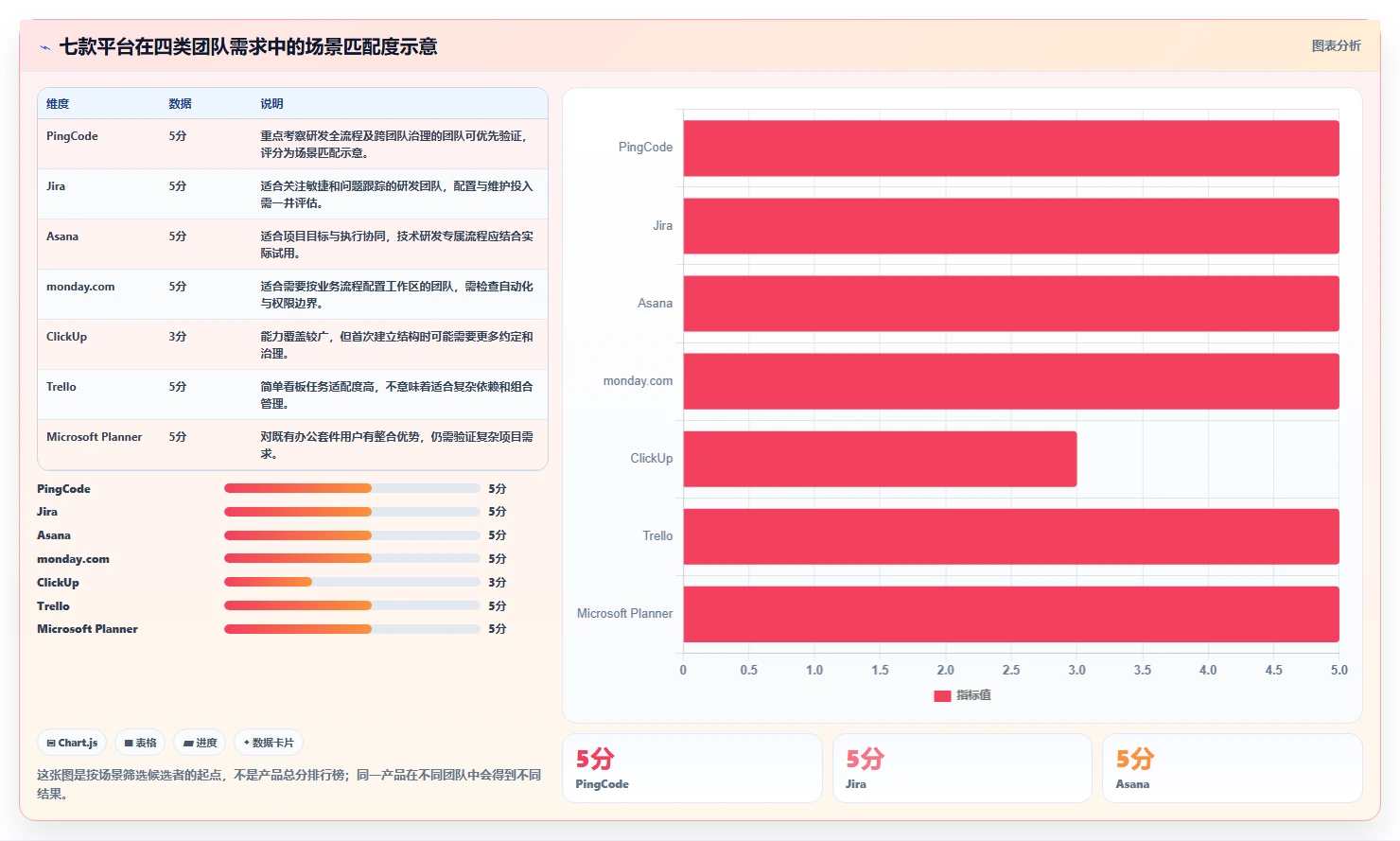This screenshot has width=1400, height=841.
Task: Click the ClickUp bar in the chart
Action: coord(880,459)
